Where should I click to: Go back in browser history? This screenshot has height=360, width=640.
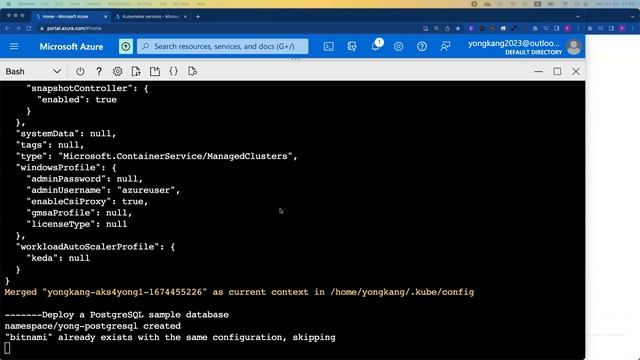(x=7, y=28)
